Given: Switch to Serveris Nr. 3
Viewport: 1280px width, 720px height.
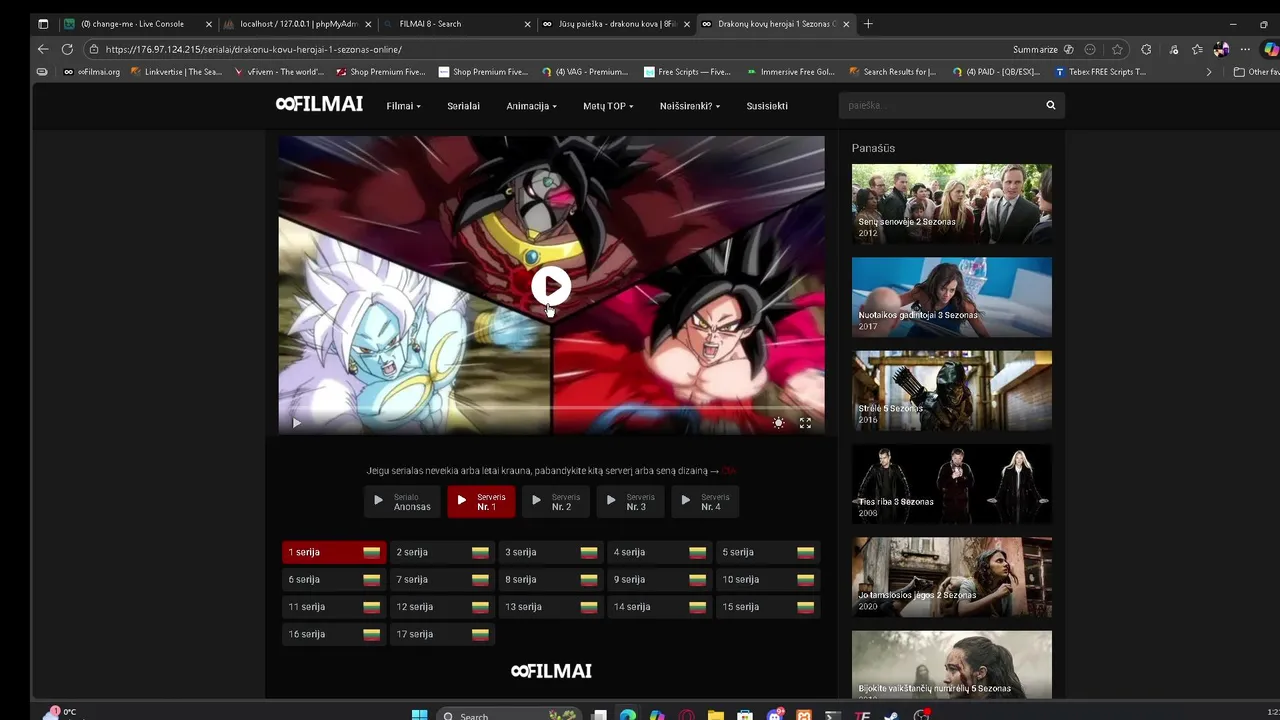Looking at the screenshot, I should point(630,501).
